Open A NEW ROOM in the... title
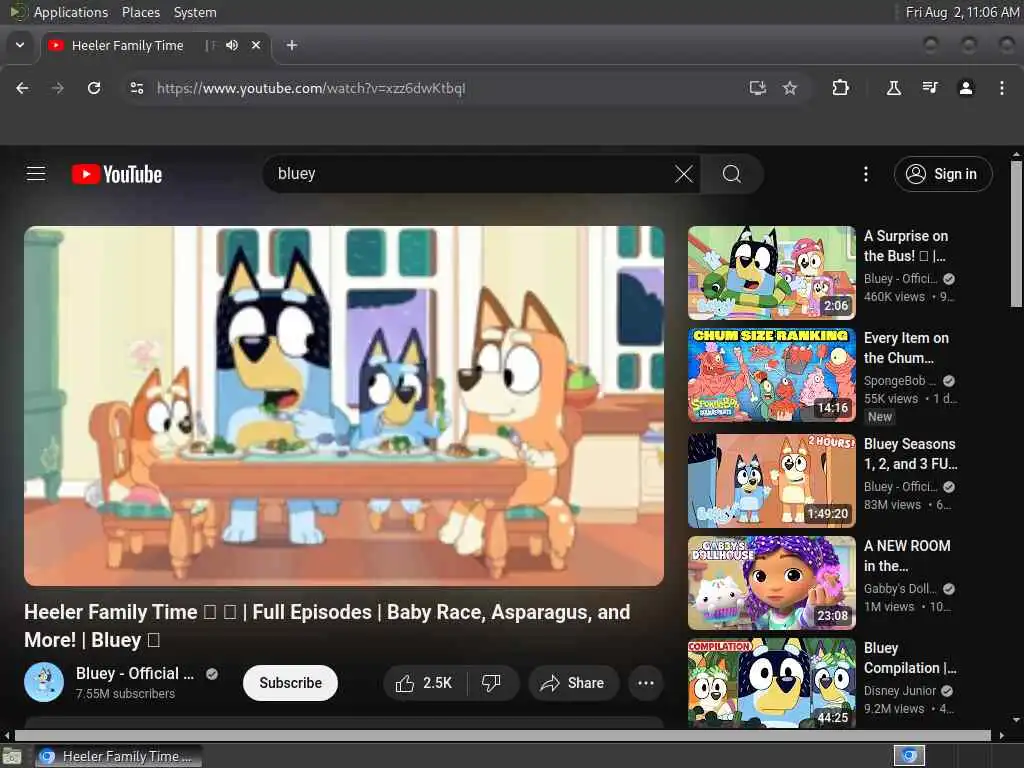This screenshot has height=768, width=1024. coord(907,556)
